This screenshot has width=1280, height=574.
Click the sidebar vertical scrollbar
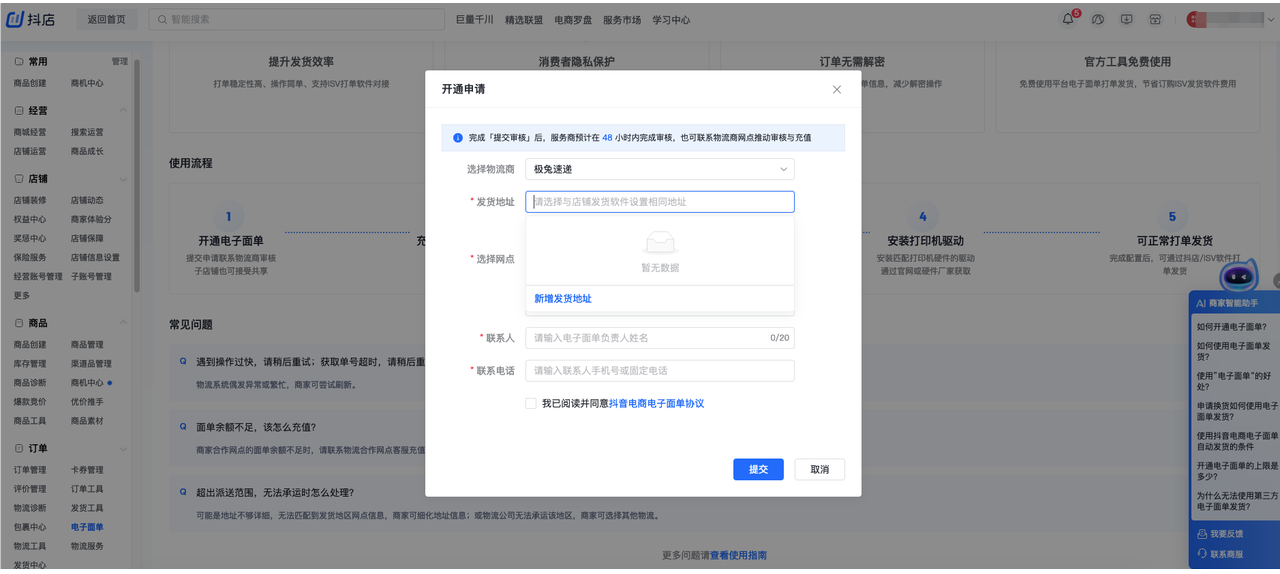(x=137, y=175)
